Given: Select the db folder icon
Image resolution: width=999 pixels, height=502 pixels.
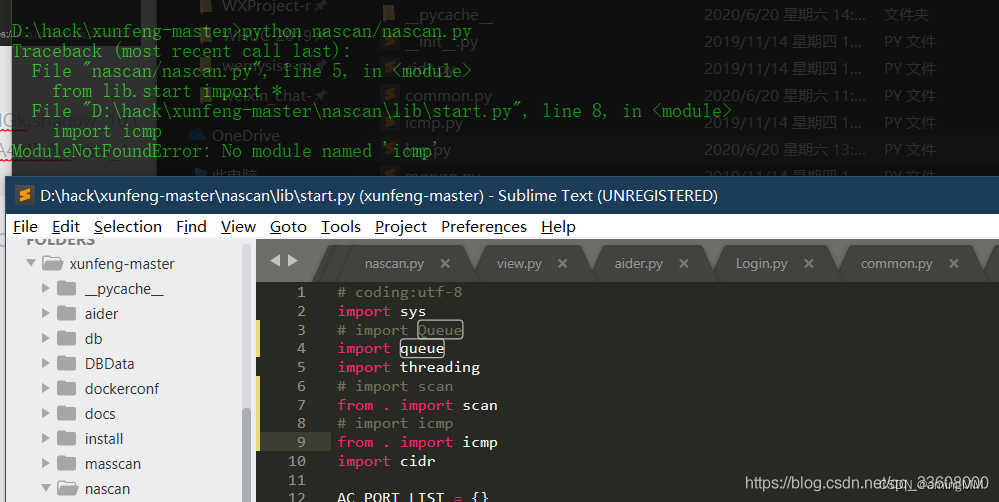Looking at the screenshot, I should [x=66, y=338].
